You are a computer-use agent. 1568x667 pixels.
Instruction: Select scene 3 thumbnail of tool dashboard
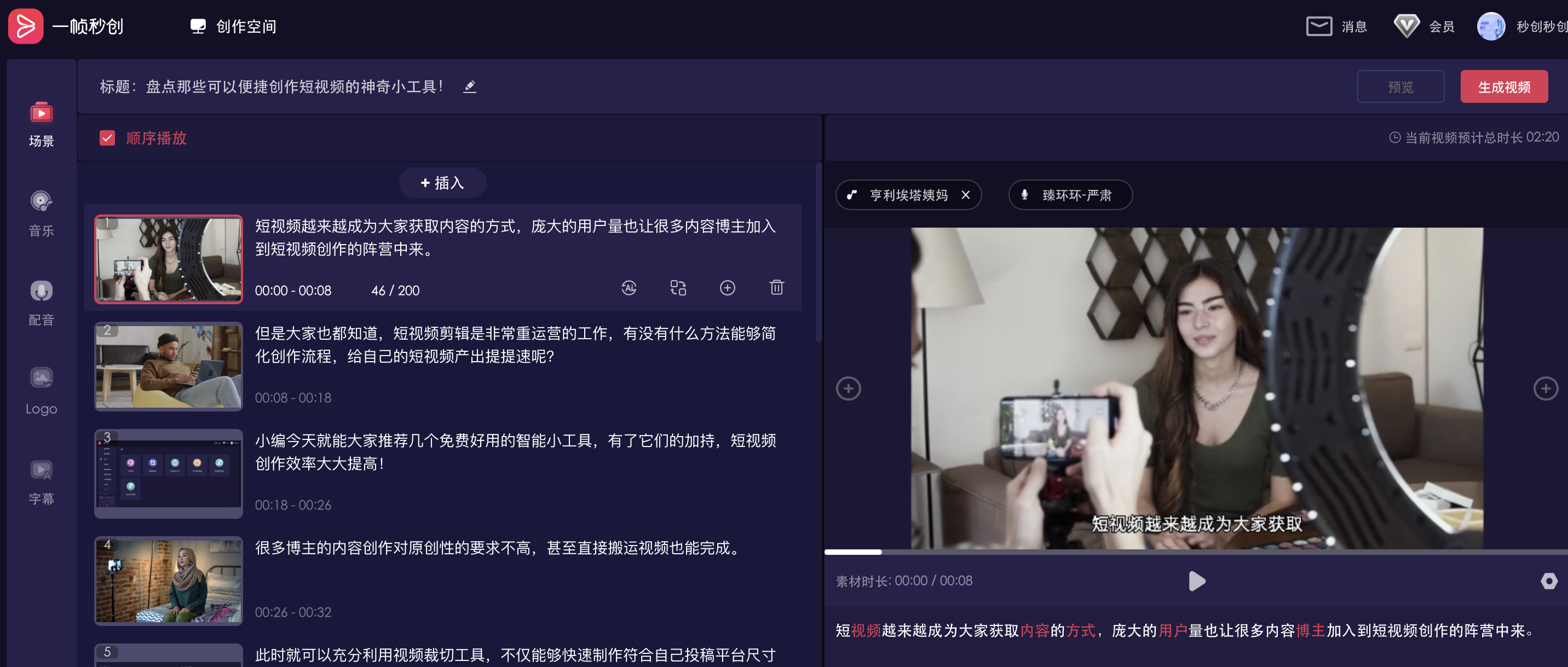pos(169,473)
